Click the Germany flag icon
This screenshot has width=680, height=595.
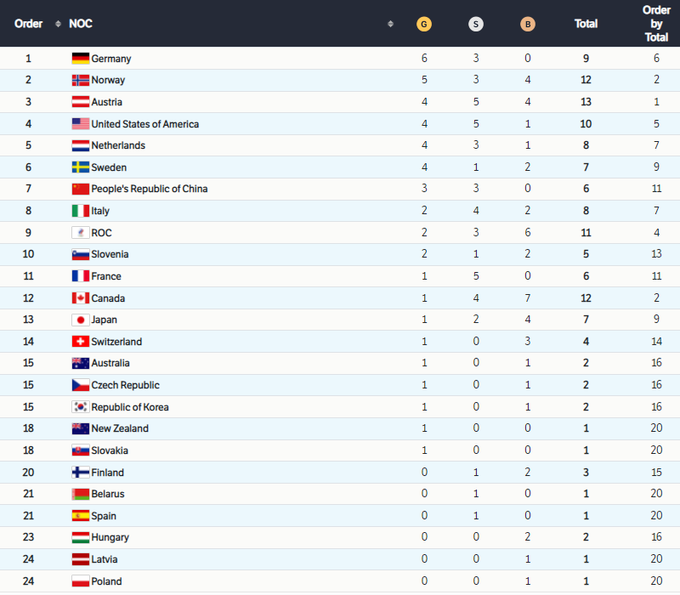click(x=80, y=59)
